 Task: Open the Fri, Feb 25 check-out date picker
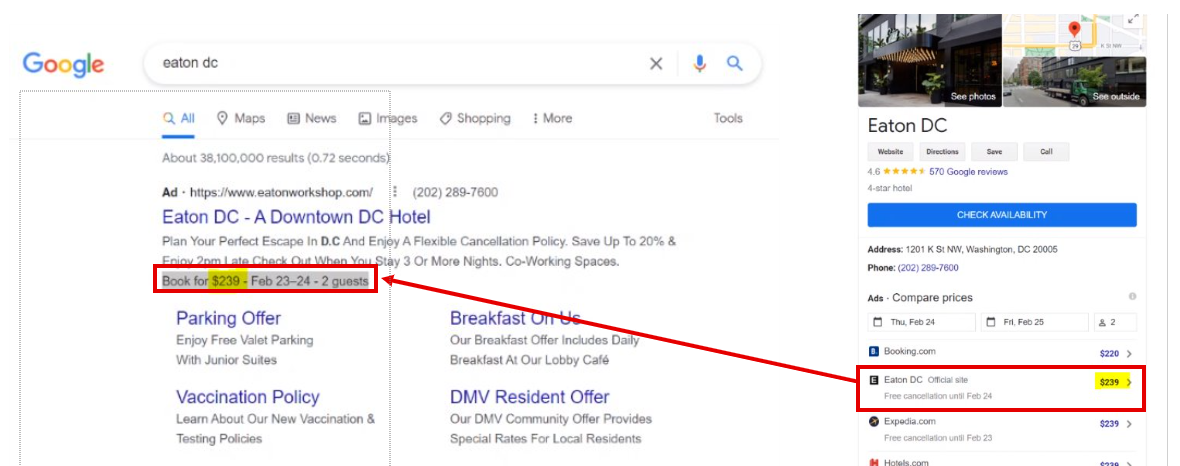[x=1033, y=322]
